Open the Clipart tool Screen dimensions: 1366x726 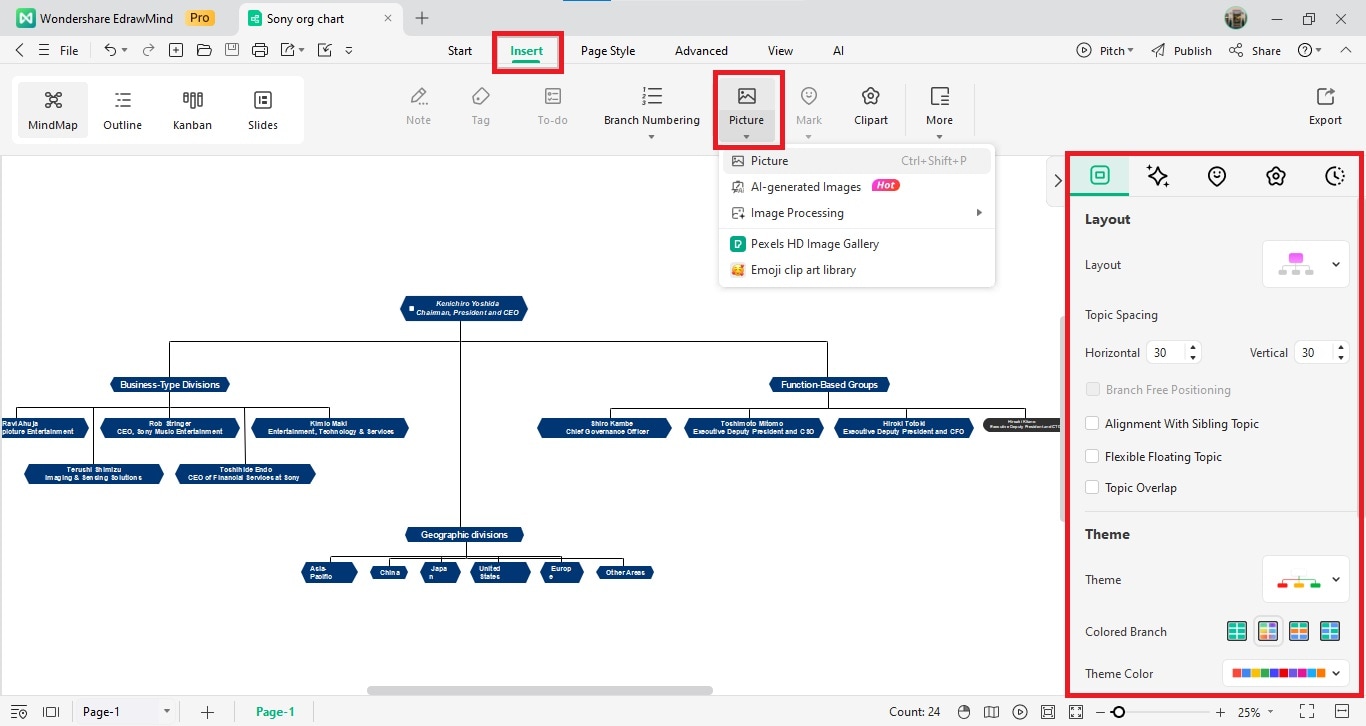coord(871,107)
